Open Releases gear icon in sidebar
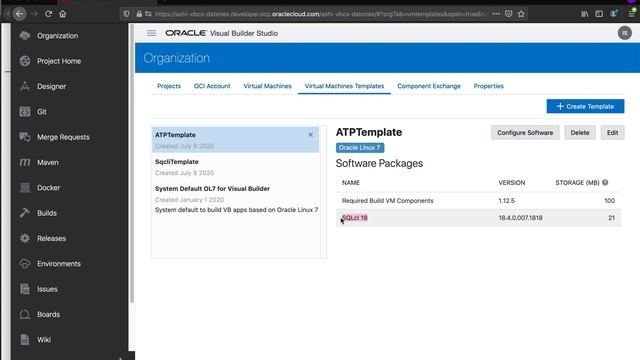This screenshot has width=640, height=360. (x=25, y=238)
